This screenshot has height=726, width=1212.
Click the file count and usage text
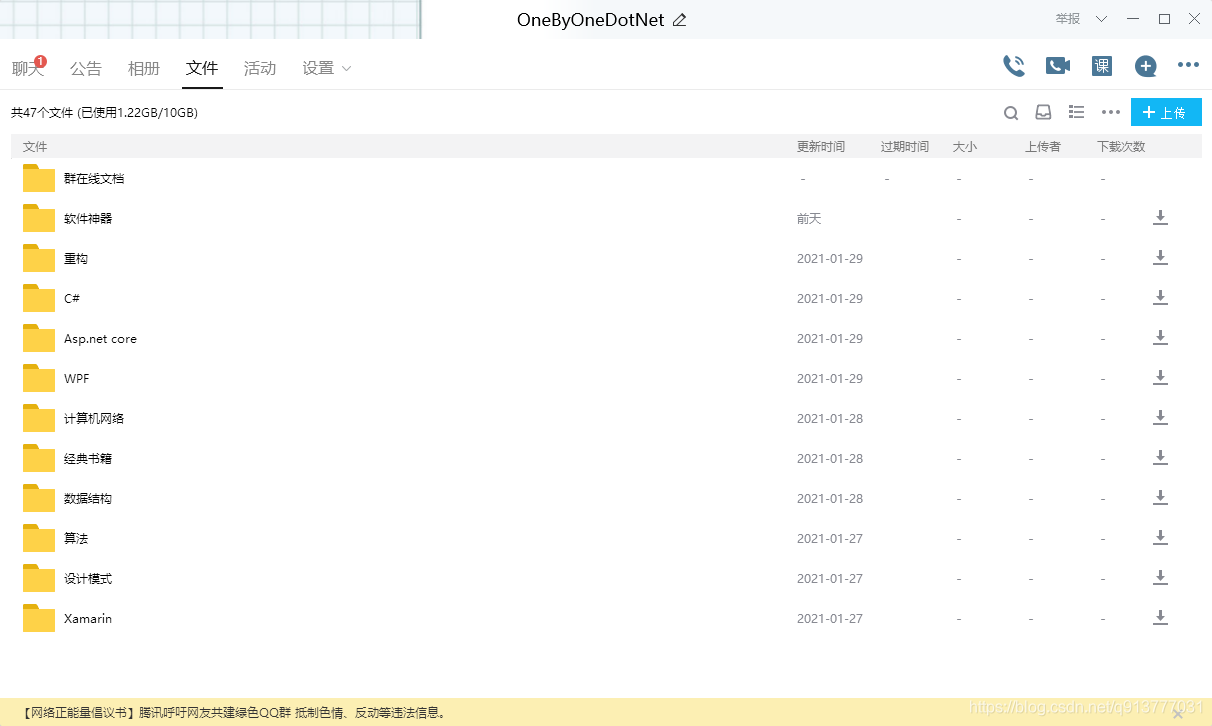pyautogui.click(x=104, y=113)
